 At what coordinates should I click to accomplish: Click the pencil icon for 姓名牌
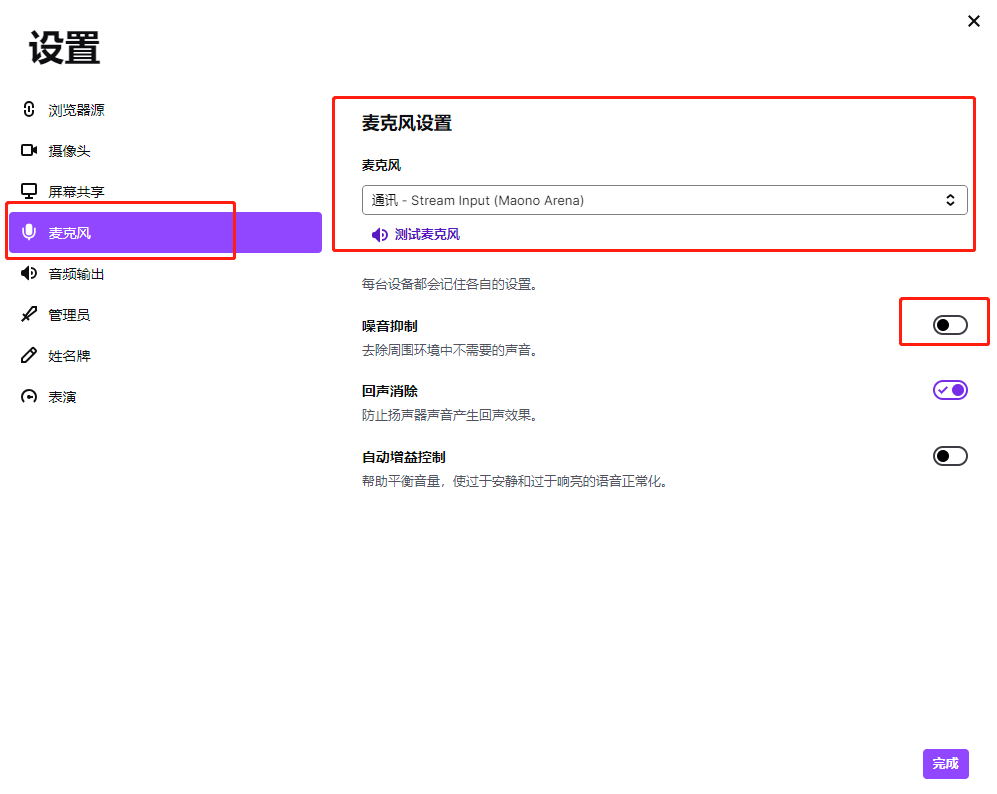(29, 355)
